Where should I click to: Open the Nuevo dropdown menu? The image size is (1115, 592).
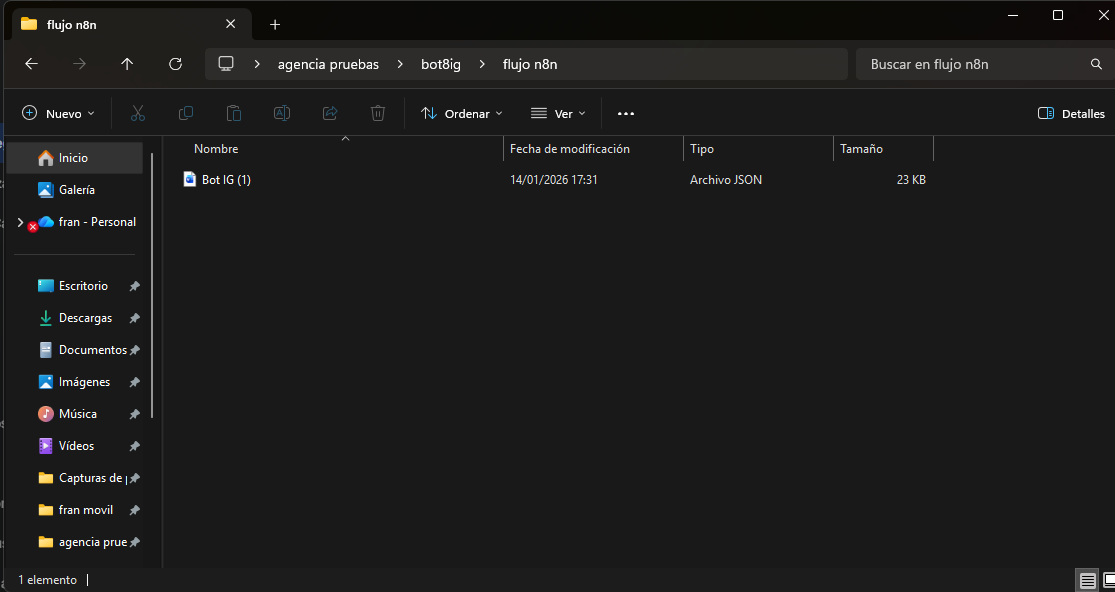[58, 114]
